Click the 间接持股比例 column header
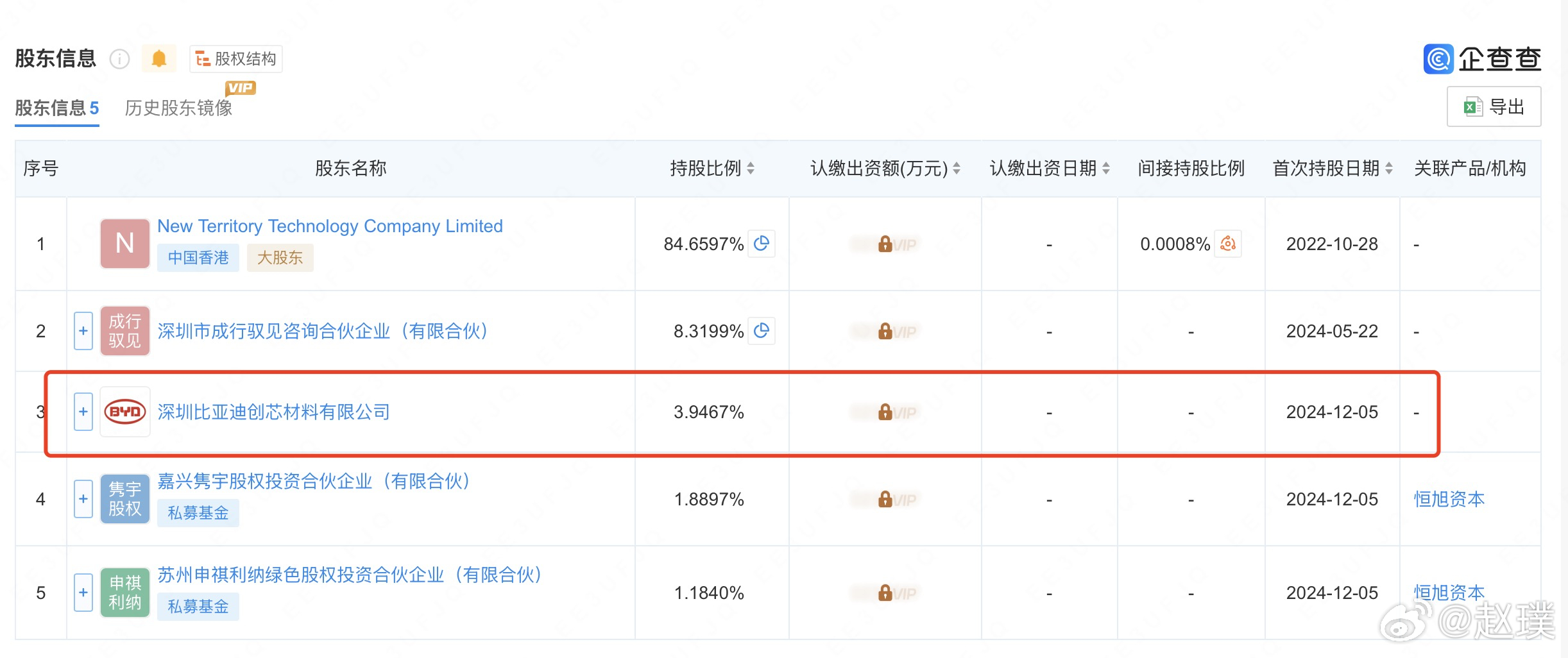 (1191, 169)
